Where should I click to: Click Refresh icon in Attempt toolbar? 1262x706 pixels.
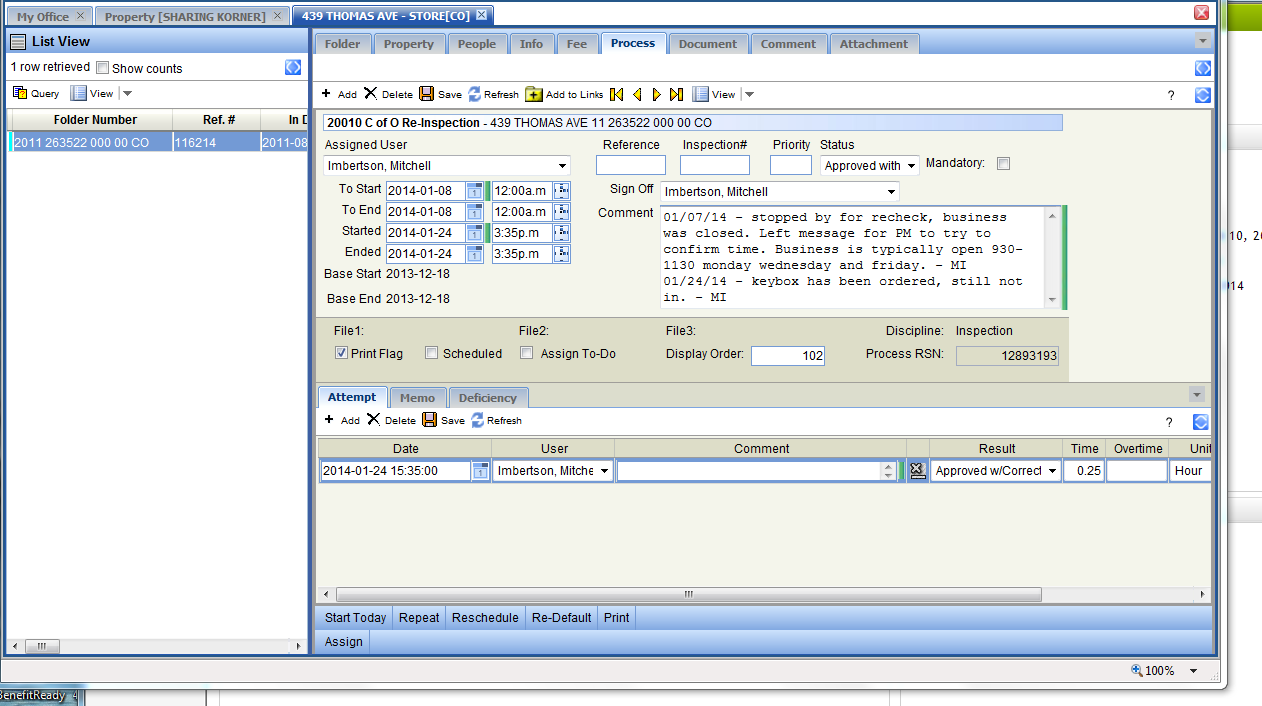click(x=477, y=420)
